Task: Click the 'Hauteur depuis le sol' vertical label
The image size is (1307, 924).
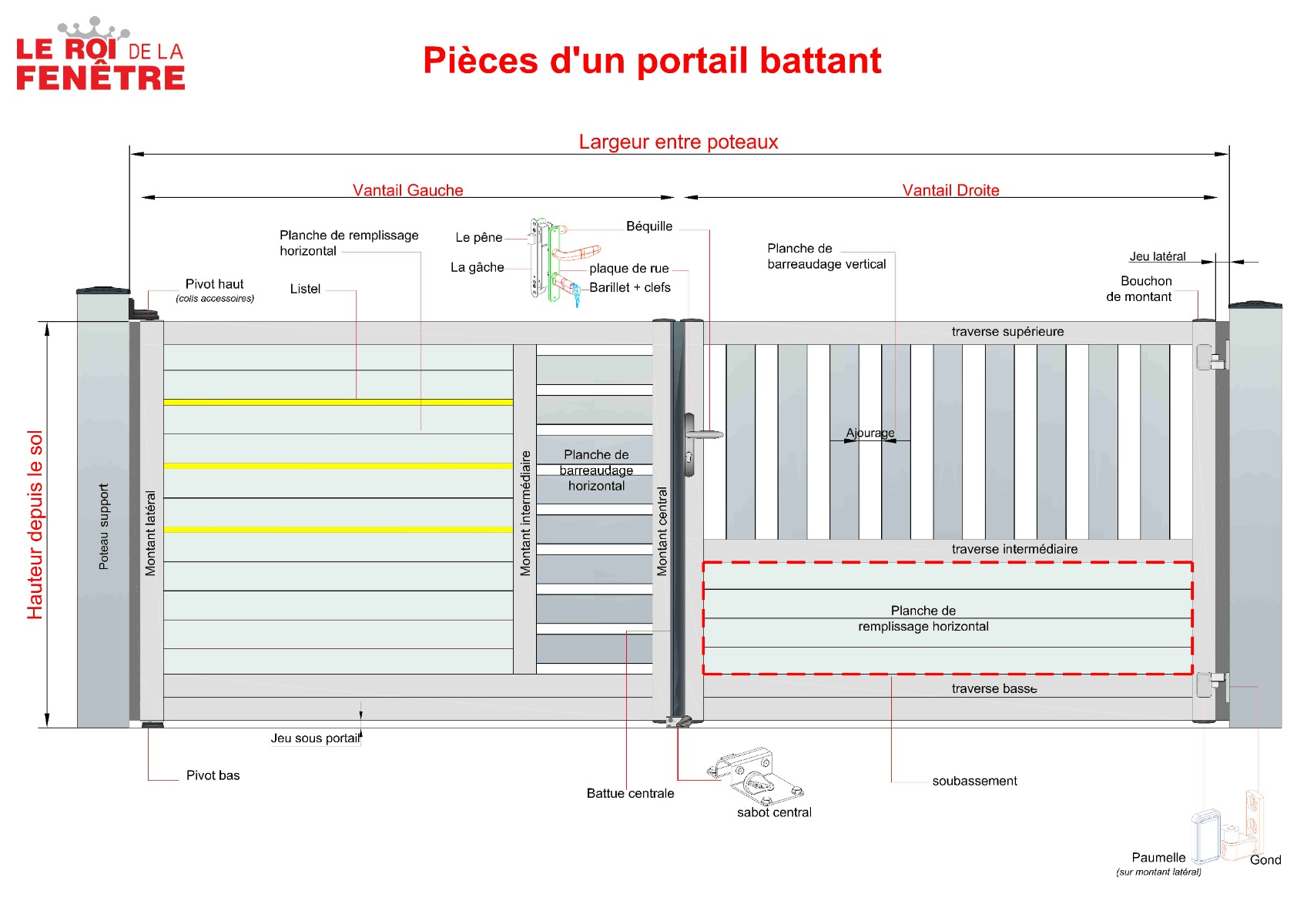Action: tap(35, 524)
